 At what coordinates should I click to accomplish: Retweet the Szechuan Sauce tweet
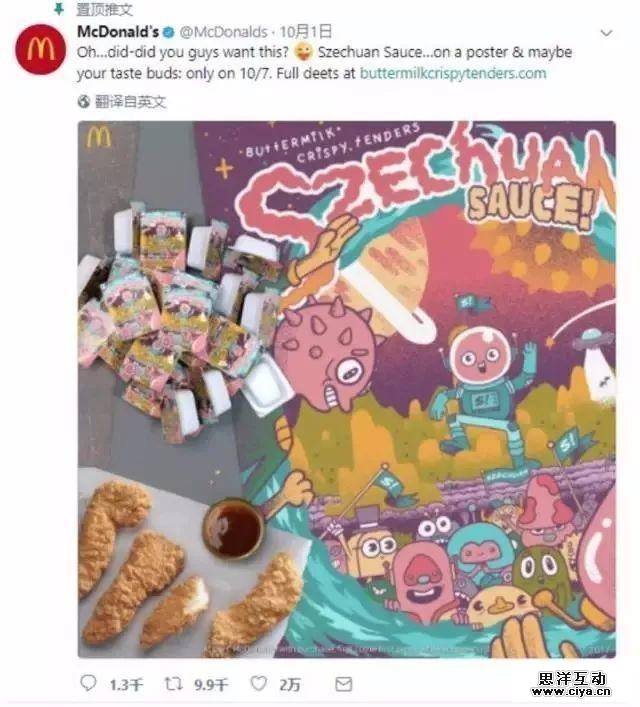(x=173, y=684)
